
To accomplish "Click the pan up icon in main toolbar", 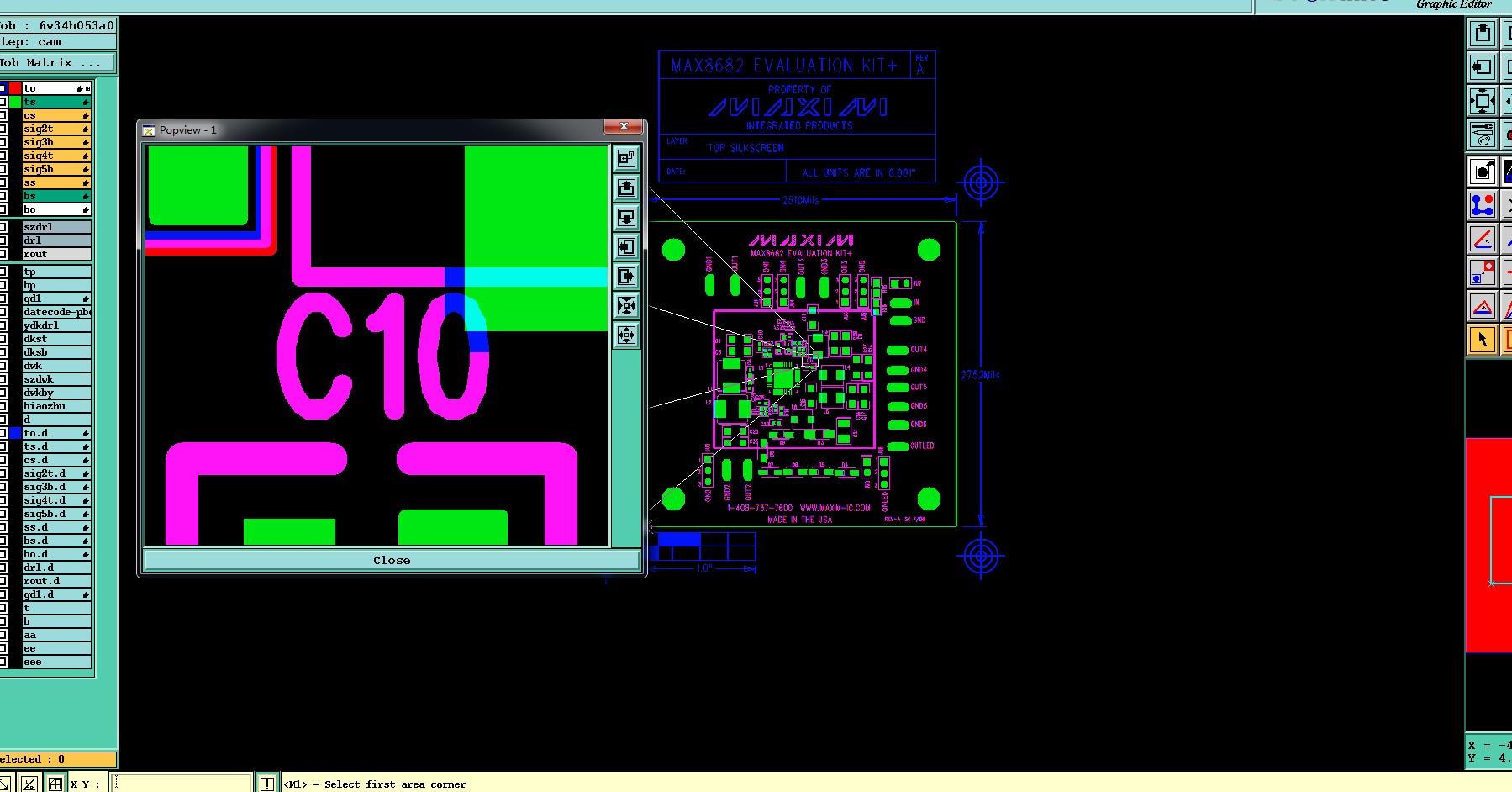I will coord(1483,33).
